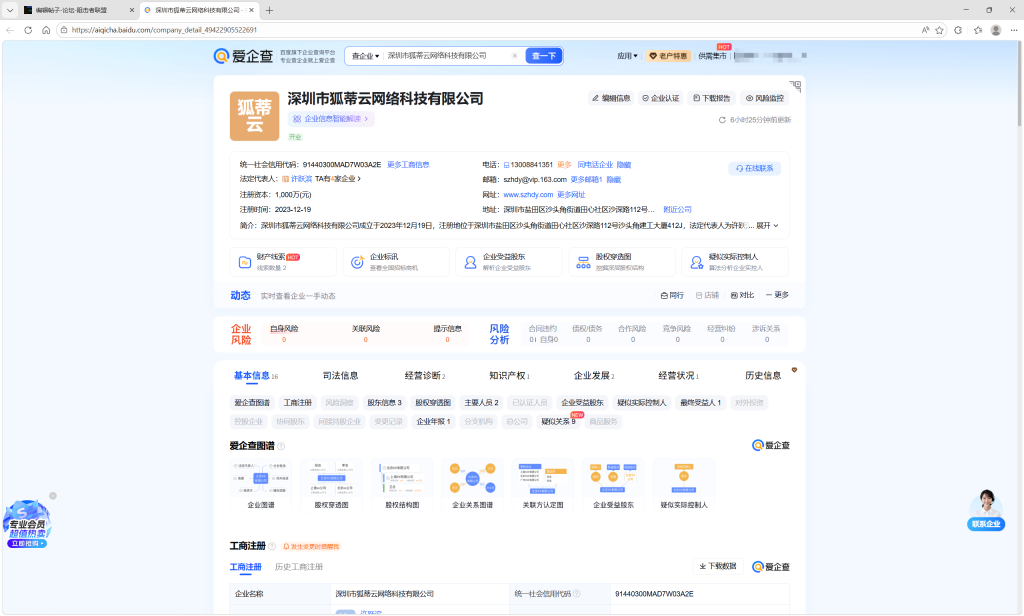
Task: Clear the search box with the x icon
Action: (515, 56)
